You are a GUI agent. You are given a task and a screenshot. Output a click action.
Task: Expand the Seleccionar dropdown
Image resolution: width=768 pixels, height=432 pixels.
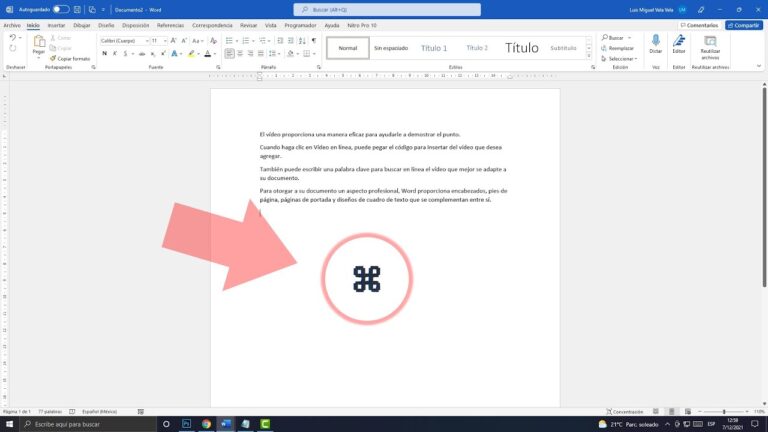click(x=619, y=59)
